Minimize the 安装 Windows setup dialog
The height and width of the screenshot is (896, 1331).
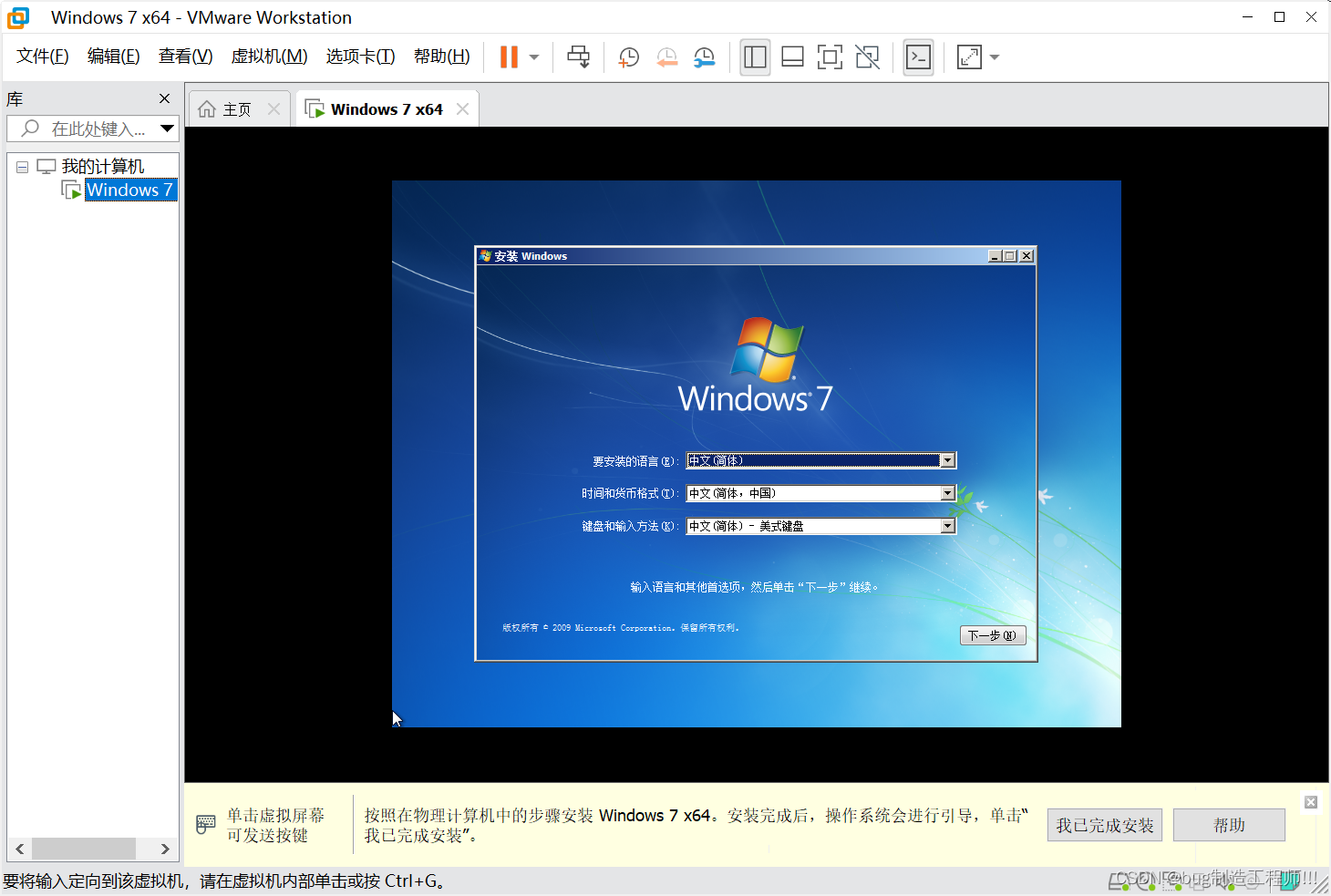pyautogui.click(x=995, y=256)
